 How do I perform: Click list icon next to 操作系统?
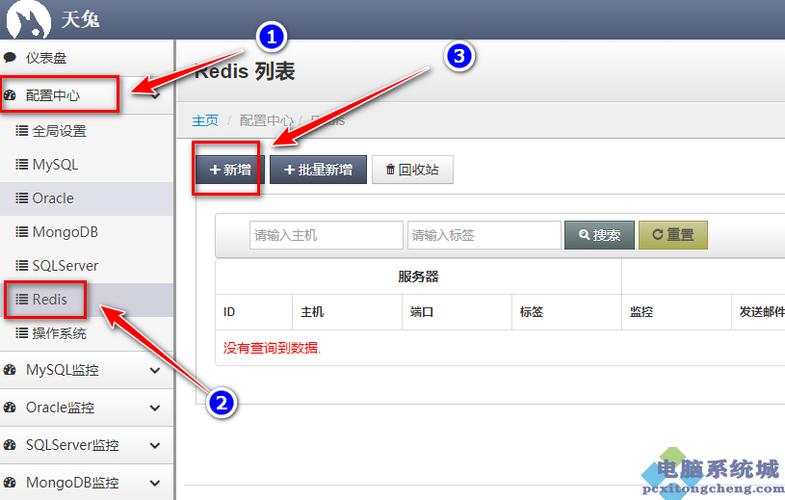click(x=22, y=333)
